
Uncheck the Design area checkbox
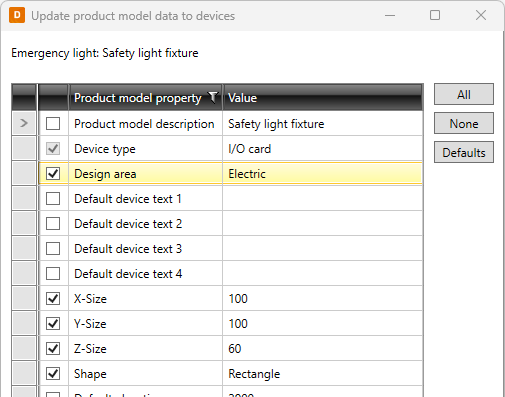(x=53, y=174)
